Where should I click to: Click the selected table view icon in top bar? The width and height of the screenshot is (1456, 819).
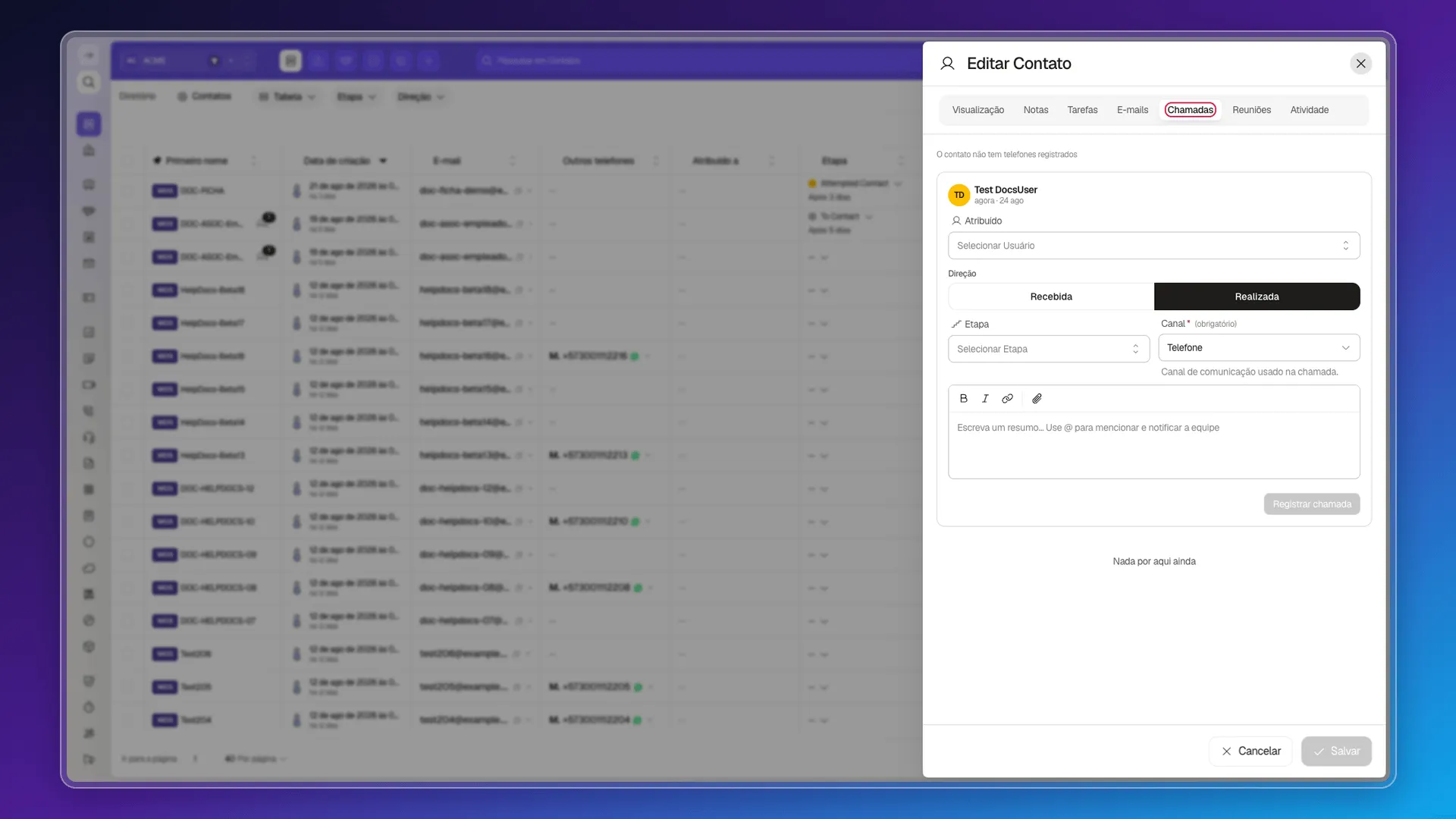(290, 61)
